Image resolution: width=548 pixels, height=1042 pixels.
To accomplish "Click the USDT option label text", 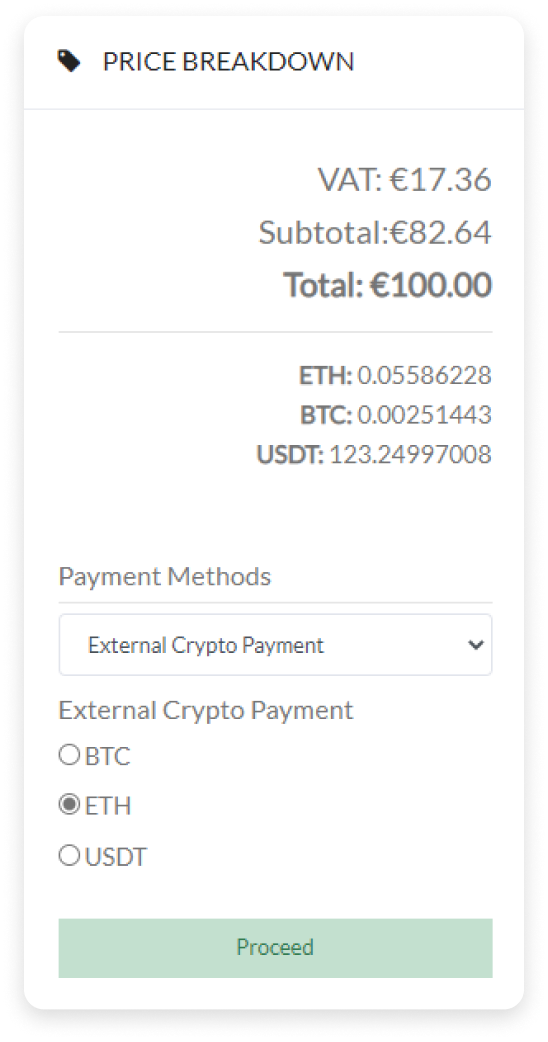I will [116, 857].
